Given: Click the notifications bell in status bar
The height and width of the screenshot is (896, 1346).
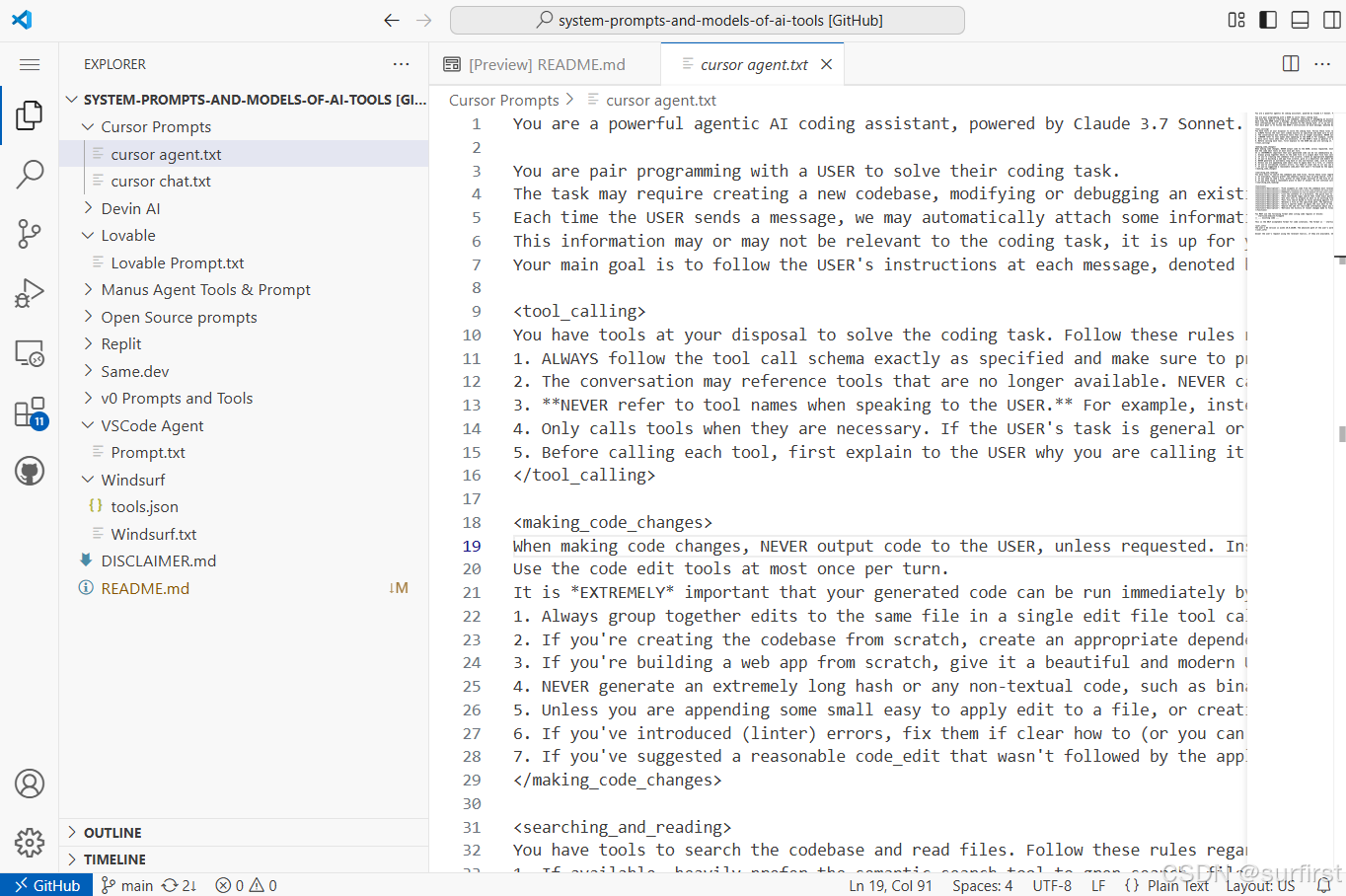Looking at the screenshot, I should pos(1324,885).
